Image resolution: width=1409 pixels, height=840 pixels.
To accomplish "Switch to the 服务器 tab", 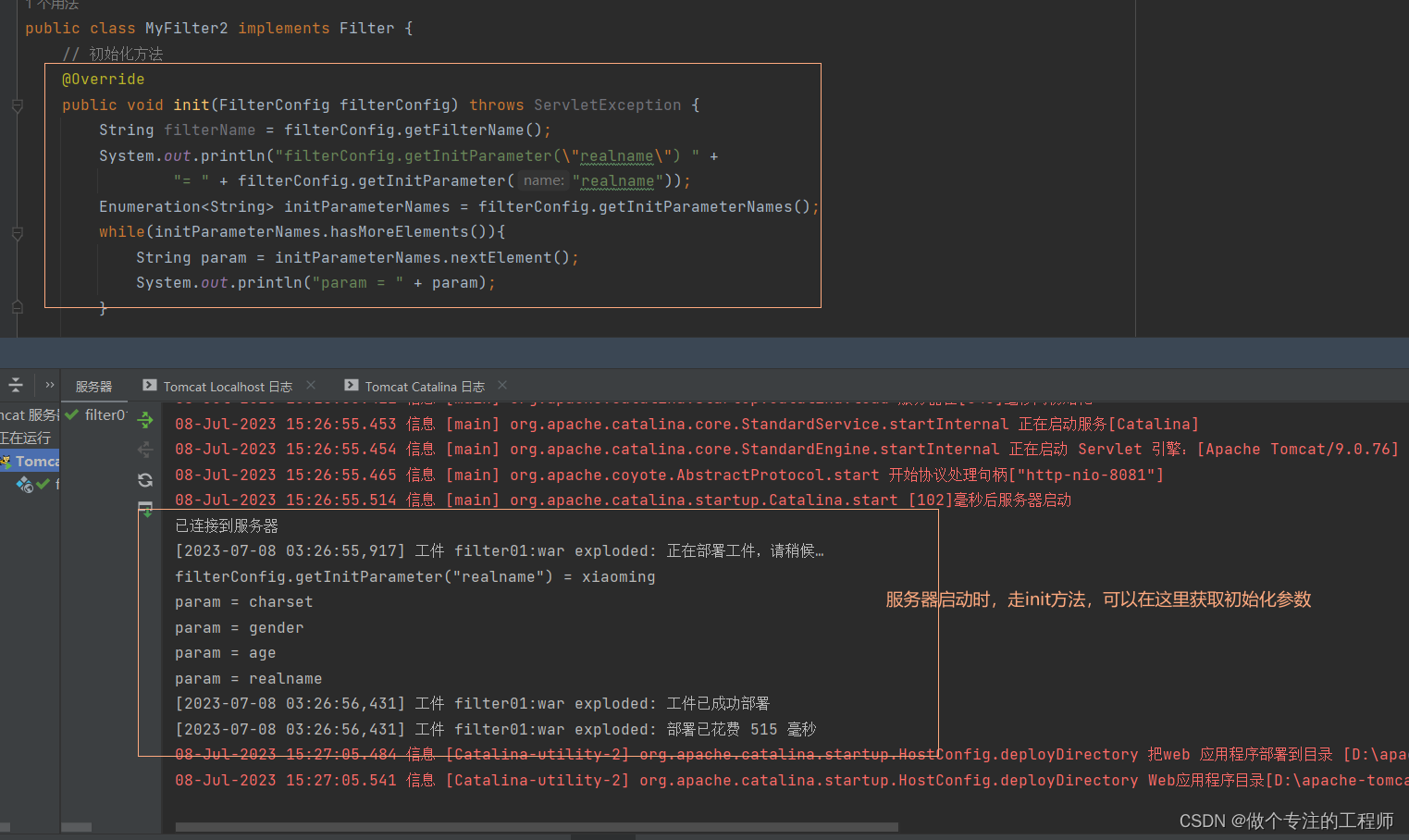I will (x=93, y=386).
